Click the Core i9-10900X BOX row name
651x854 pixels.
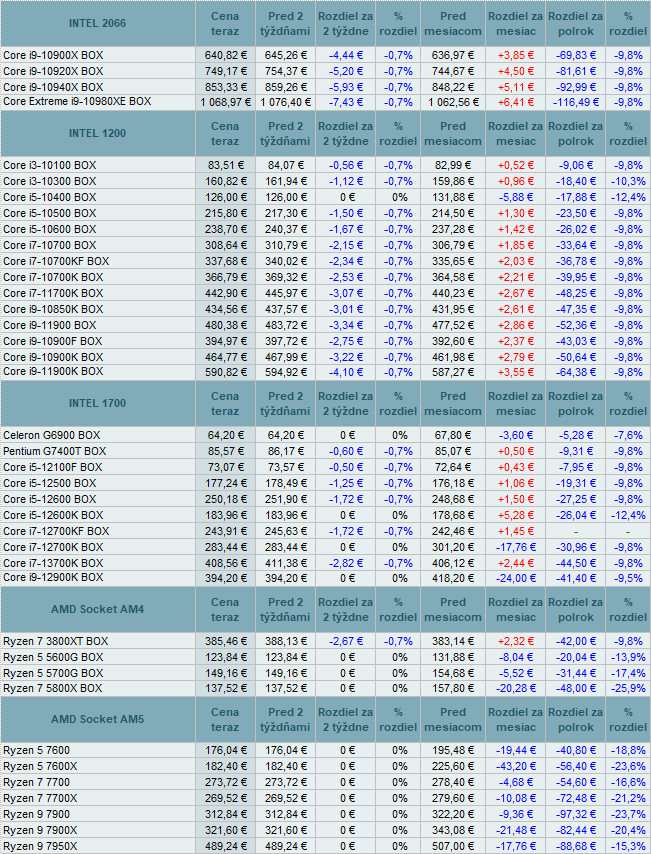53,55
